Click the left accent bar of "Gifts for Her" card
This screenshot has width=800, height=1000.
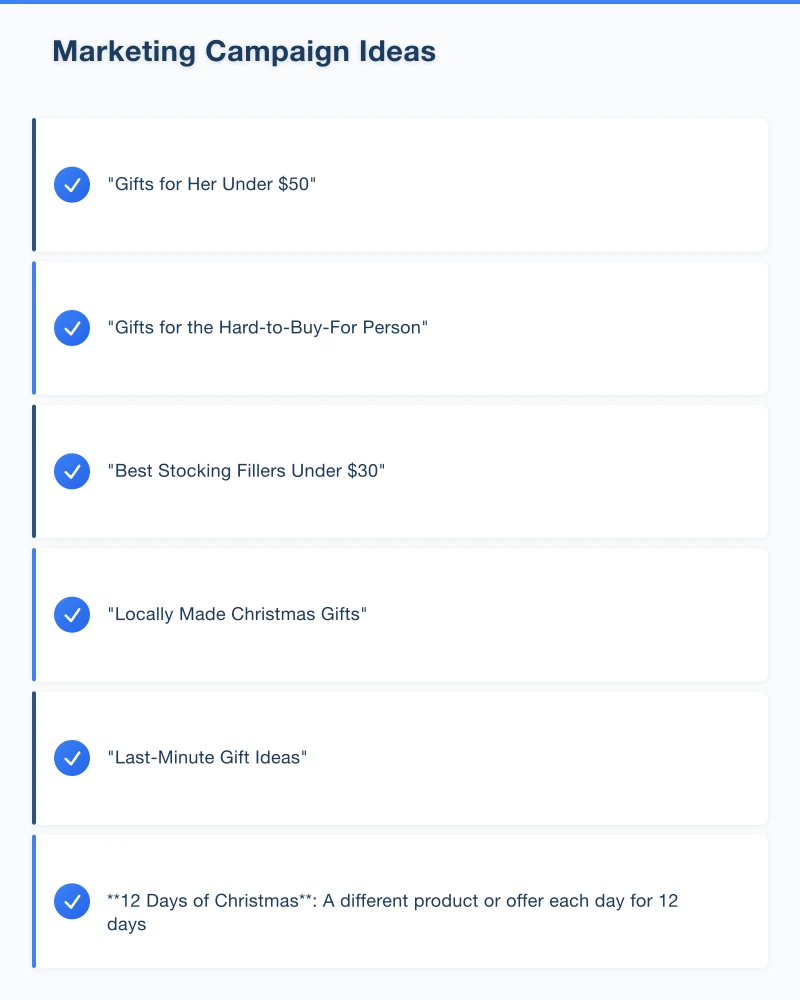coord(34,185)
